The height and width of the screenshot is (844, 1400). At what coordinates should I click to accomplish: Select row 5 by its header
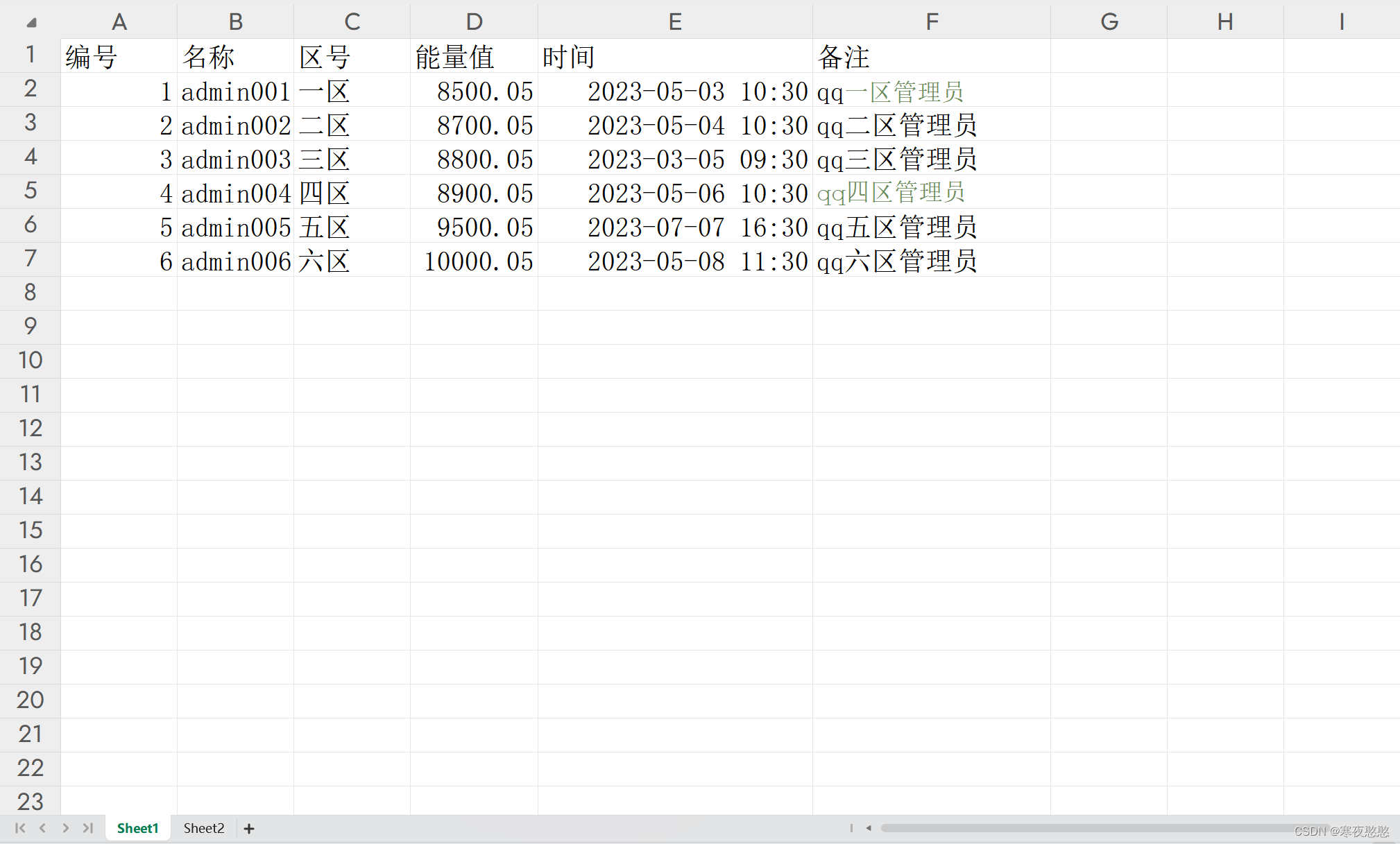[30, 191]
